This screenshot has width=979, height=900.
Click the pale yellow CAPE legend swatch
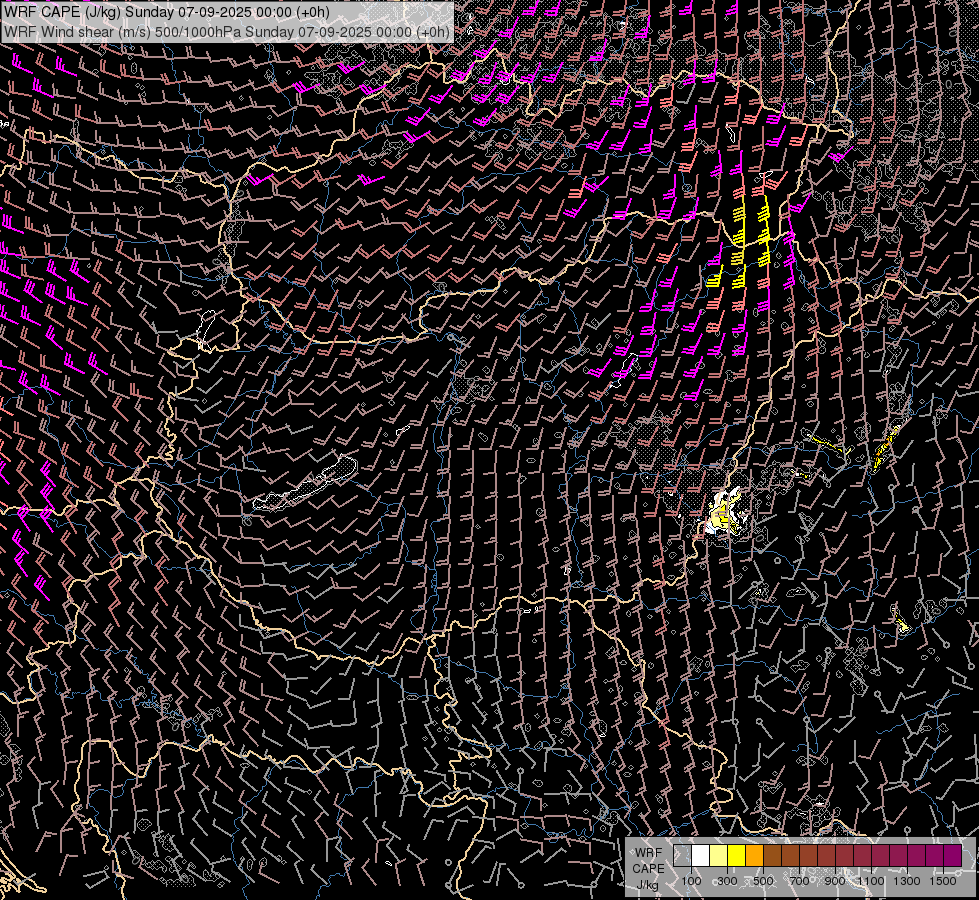point(719,856)
